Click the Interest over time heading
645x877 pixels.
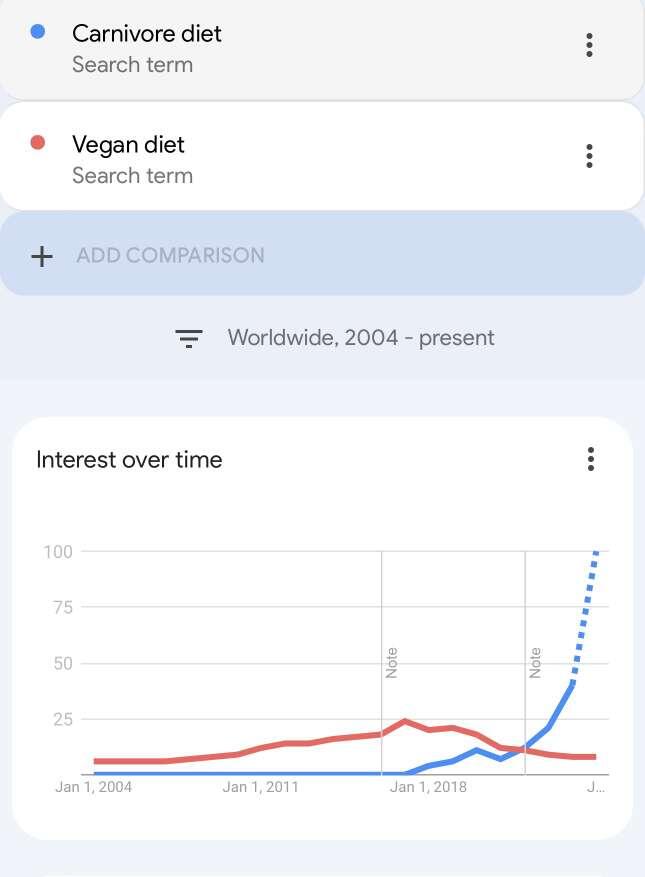(x=129, y=460)
